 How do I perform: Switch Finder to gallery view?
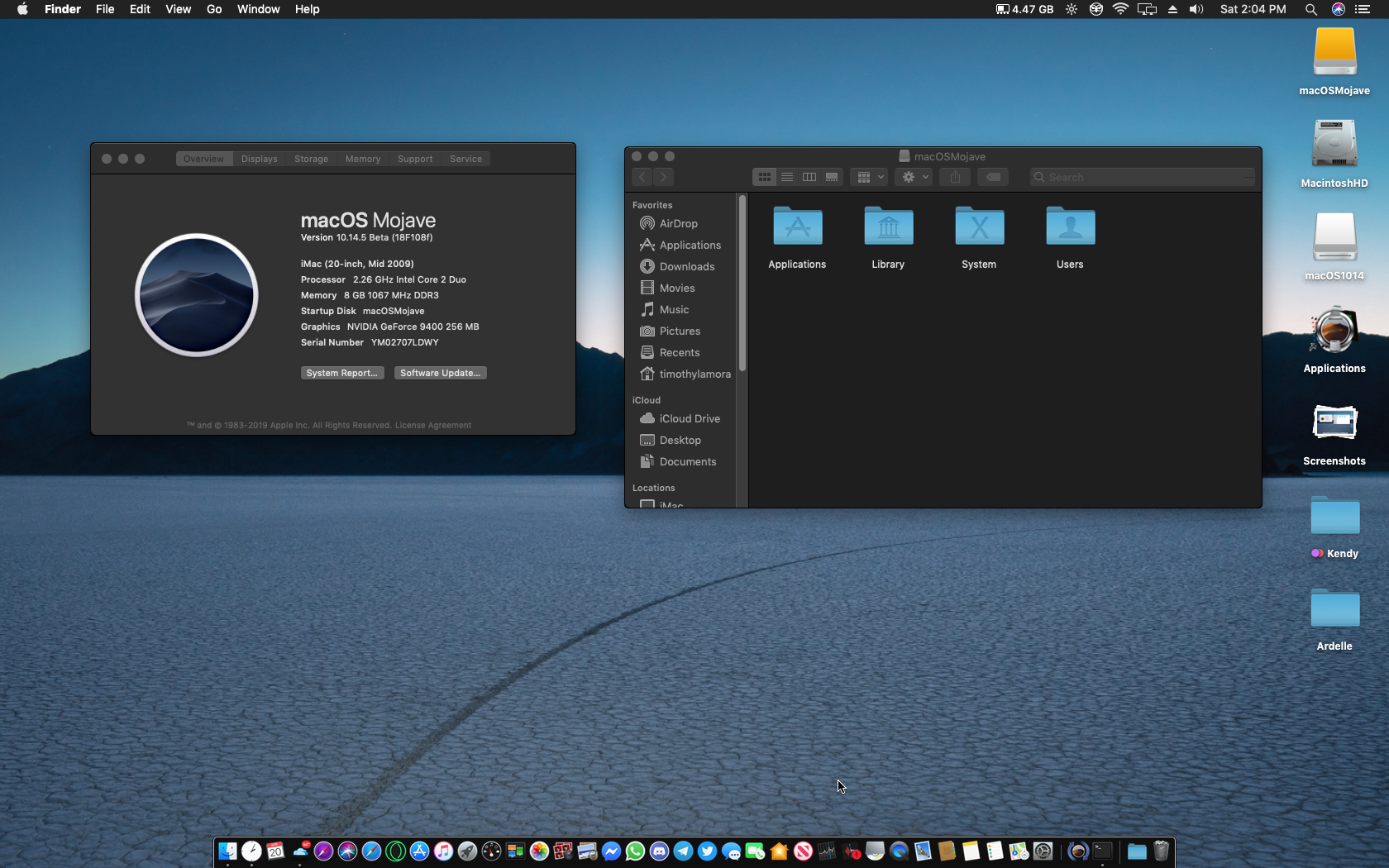[x=832, y=177]
